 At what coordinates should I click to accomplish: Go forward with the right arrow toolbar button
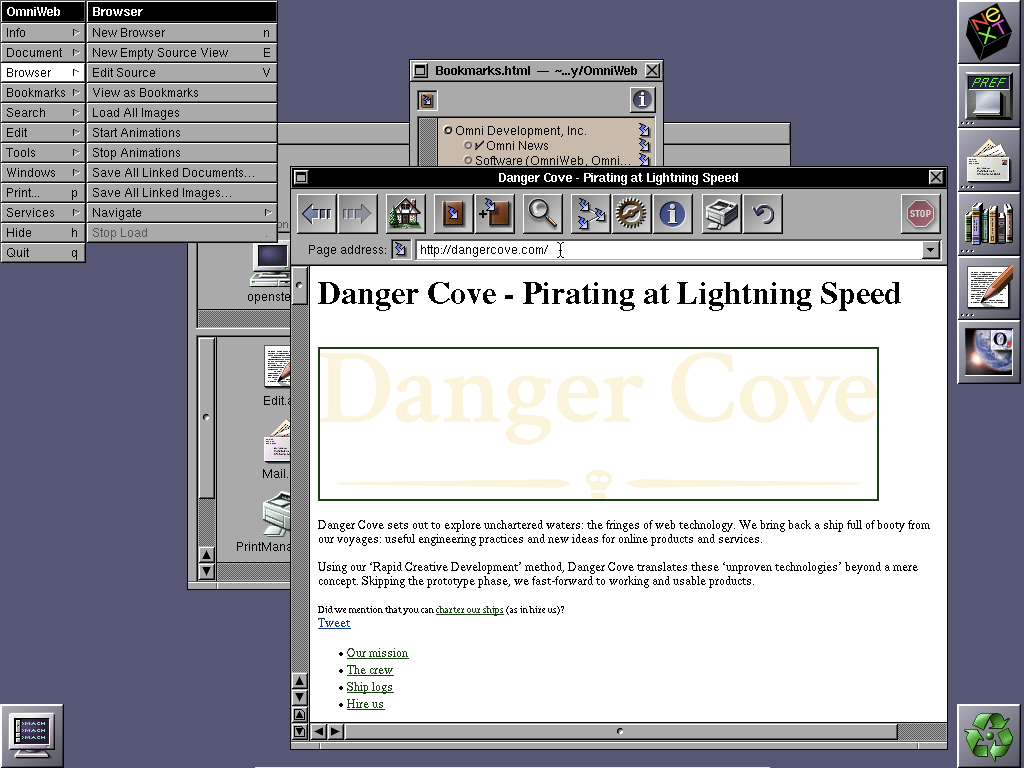[357, 214]
